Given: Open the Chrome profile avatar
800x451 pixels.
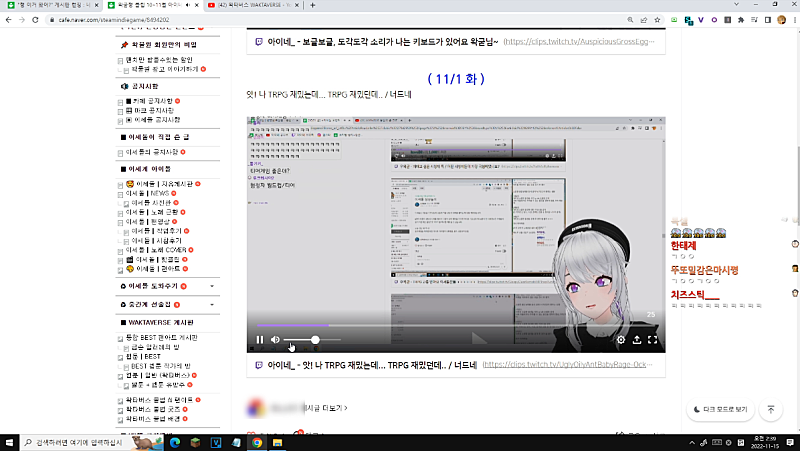Looking at the screenshot, I should pos(781,20).
